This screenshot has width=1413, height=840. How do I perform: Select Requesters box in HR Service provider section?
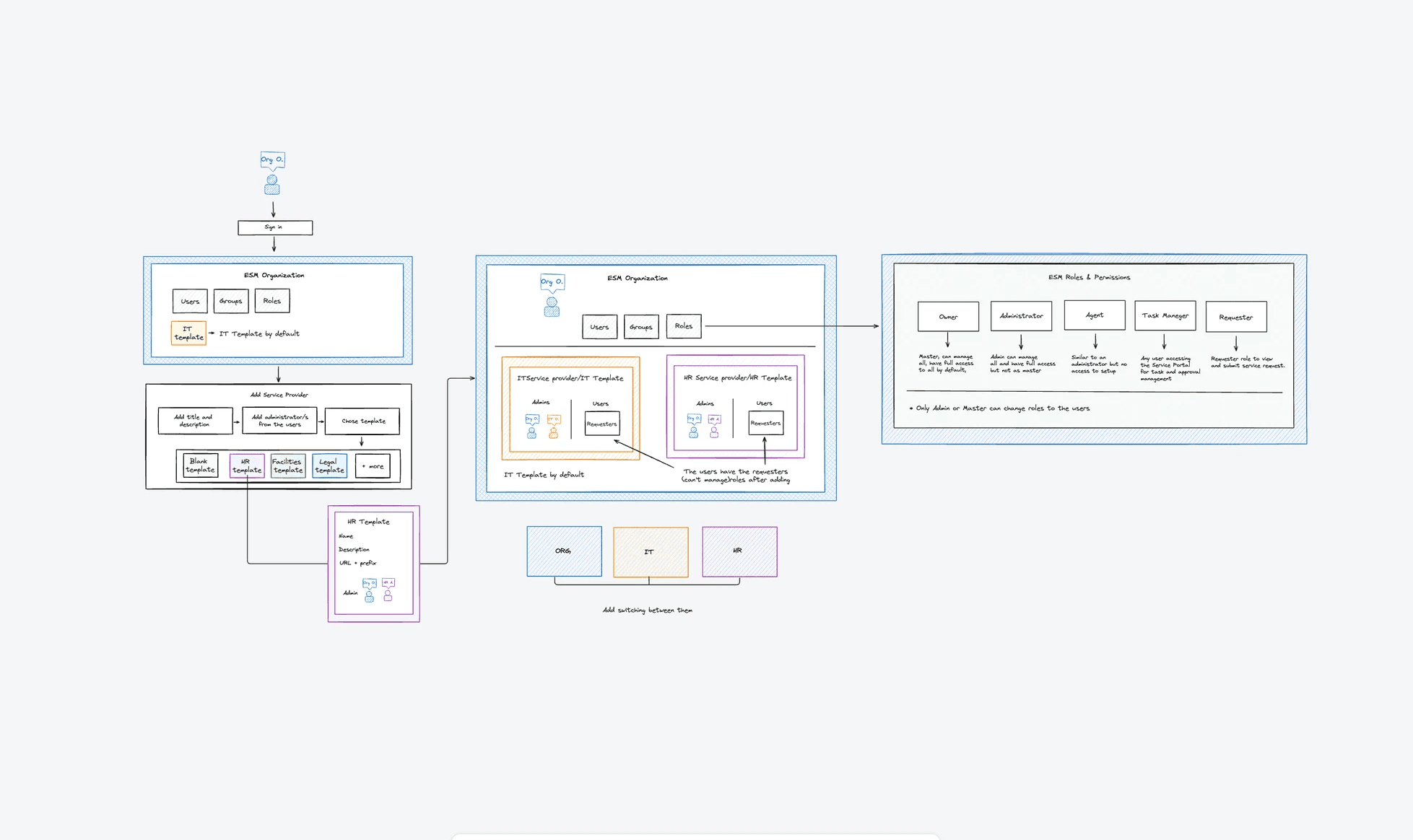765,423
